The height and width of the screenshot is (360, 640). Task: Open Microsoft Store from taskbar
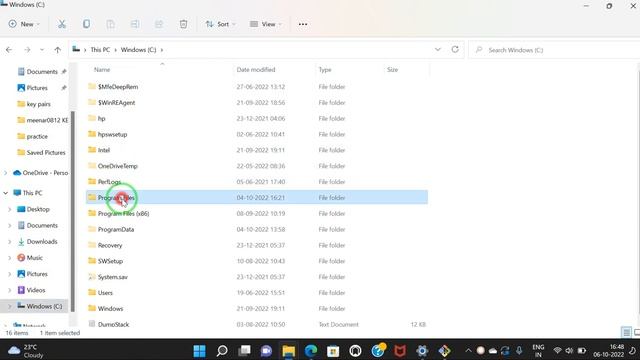(333, 351)
